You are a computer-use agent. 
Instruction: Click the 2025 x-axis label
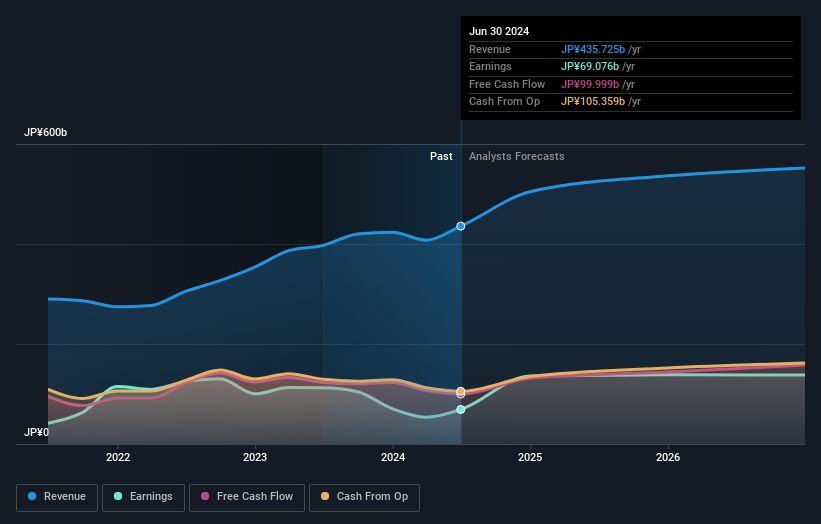[530, 457]
